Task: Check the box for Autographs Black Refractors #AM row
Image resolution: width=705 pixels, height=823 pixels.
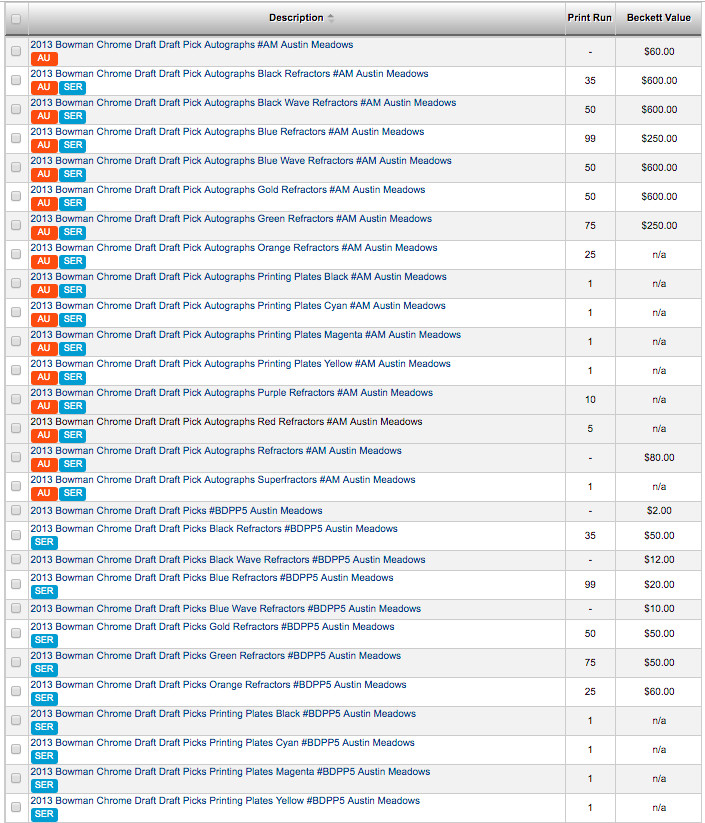Action: click(16, 80)
